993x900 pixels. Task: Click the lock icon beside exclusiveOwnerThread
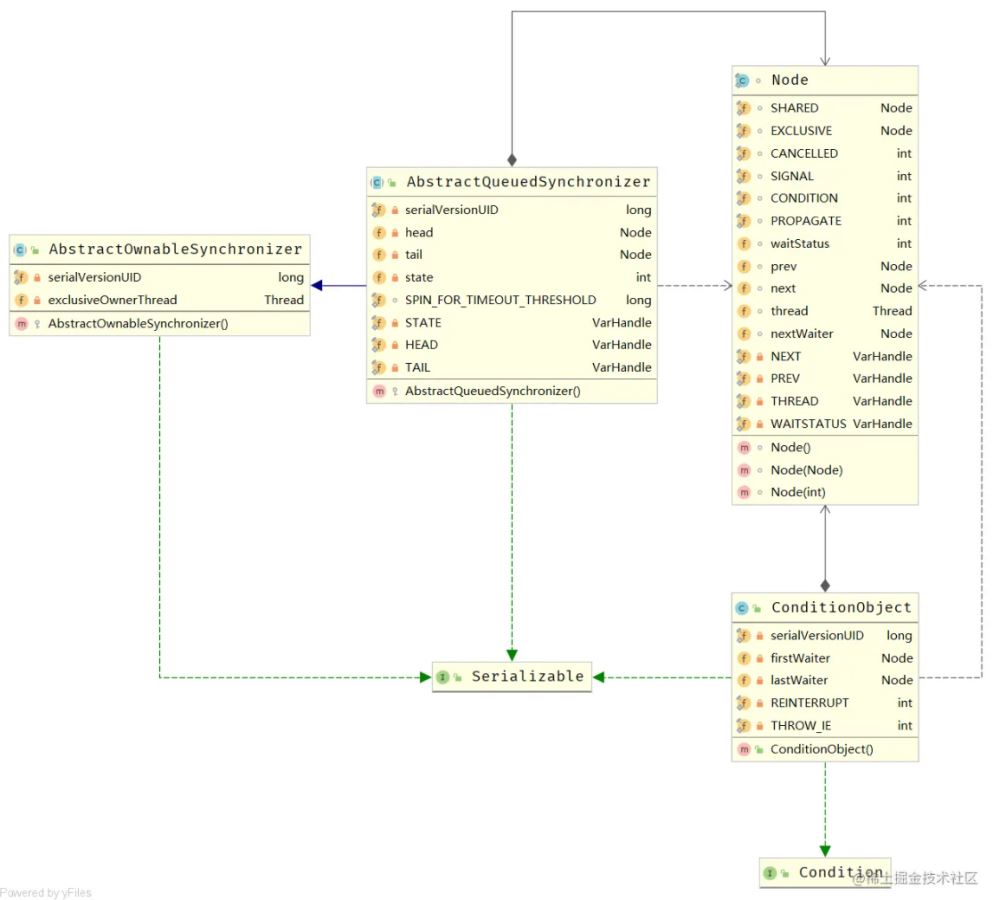click(36, 300)
